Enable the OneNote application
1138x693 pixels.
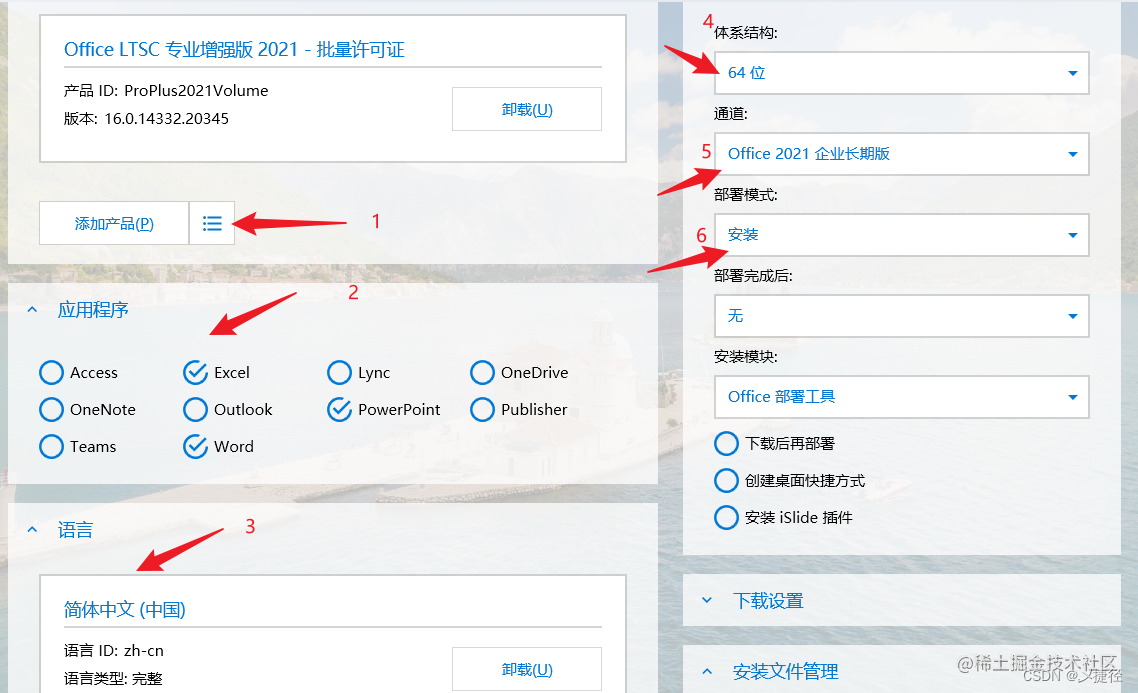52,409
